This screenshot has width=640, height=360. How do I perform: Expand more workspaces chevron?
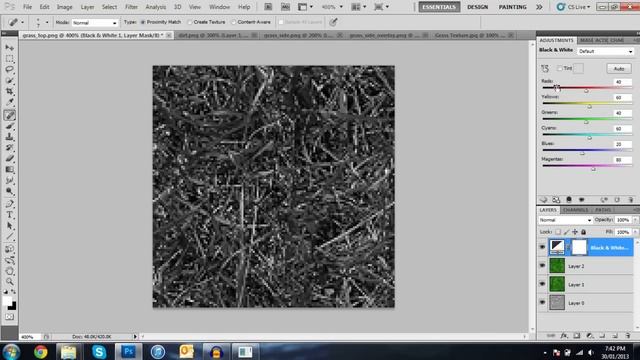click(539, 7)
